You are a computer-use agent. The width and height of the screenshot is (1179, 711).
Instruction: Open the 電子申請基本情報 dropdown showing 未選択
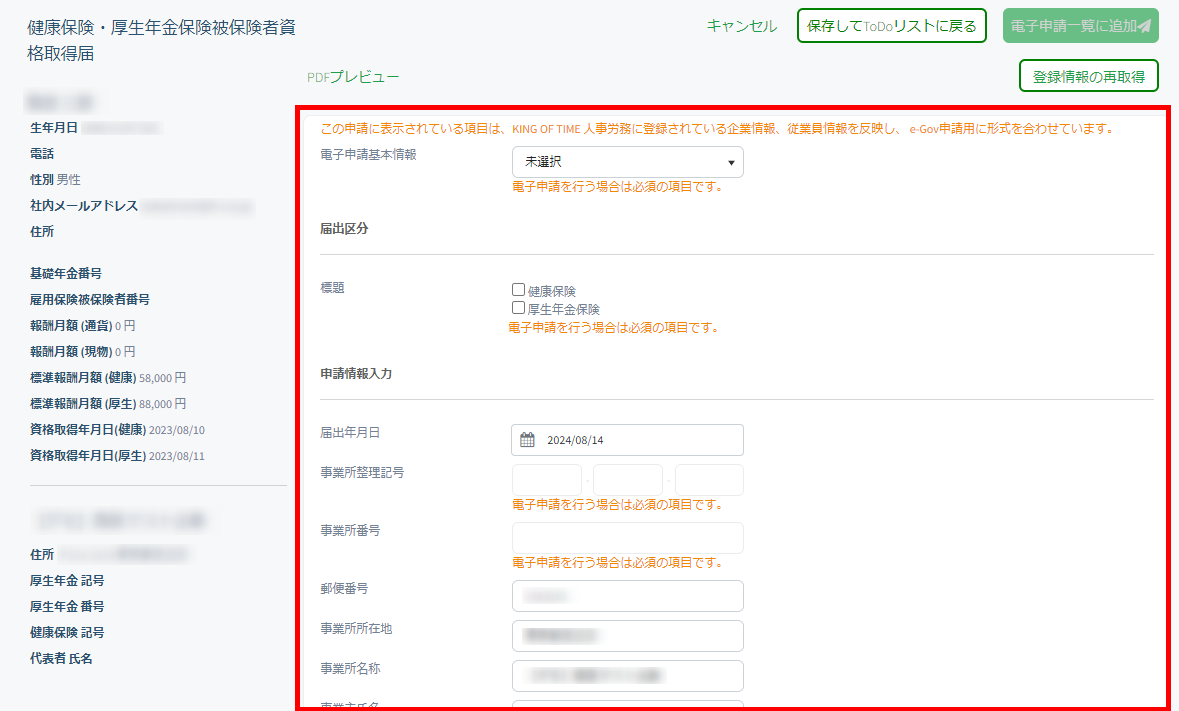(627, 162)
